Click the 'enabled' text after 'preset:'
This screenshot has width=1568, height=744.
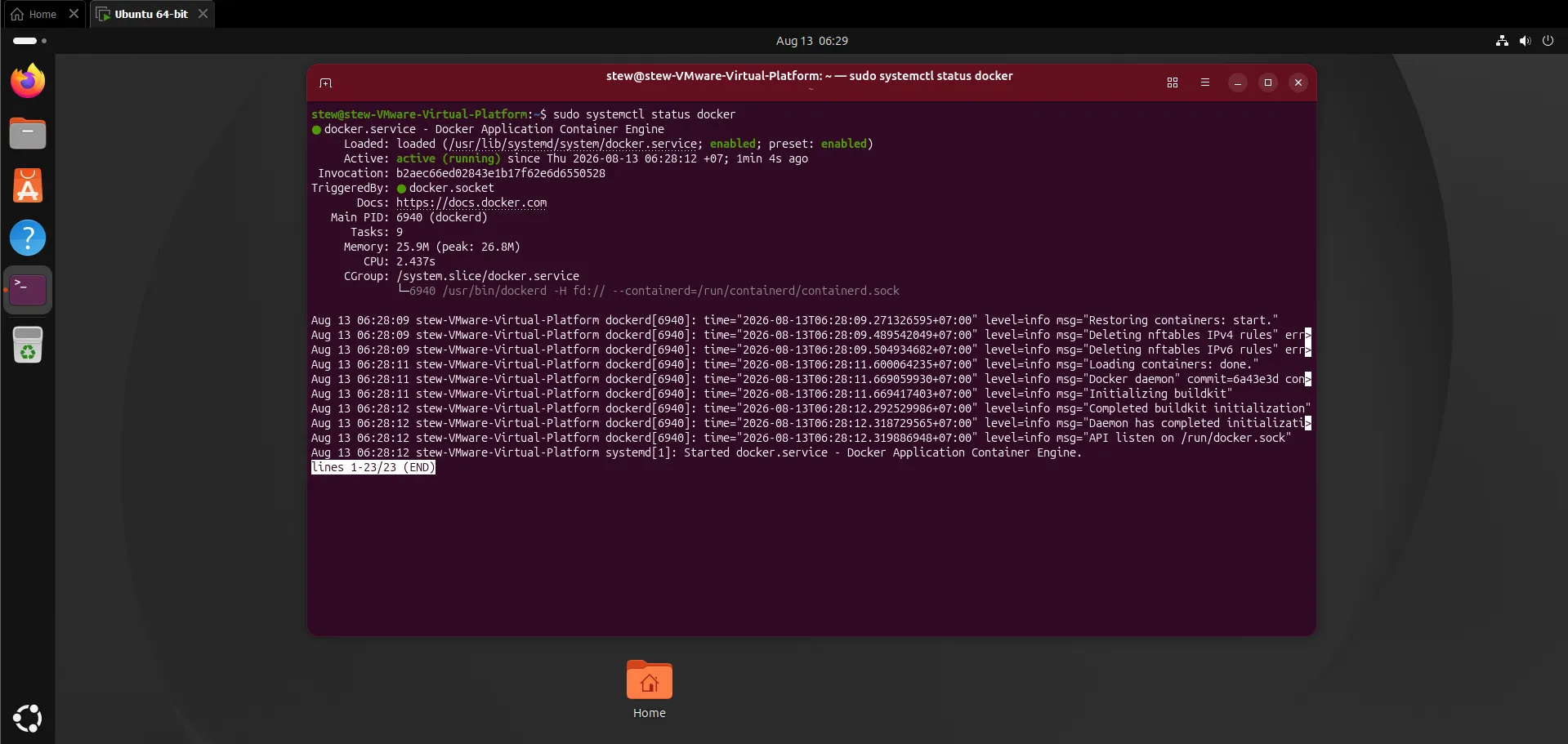tap(844, 144)
